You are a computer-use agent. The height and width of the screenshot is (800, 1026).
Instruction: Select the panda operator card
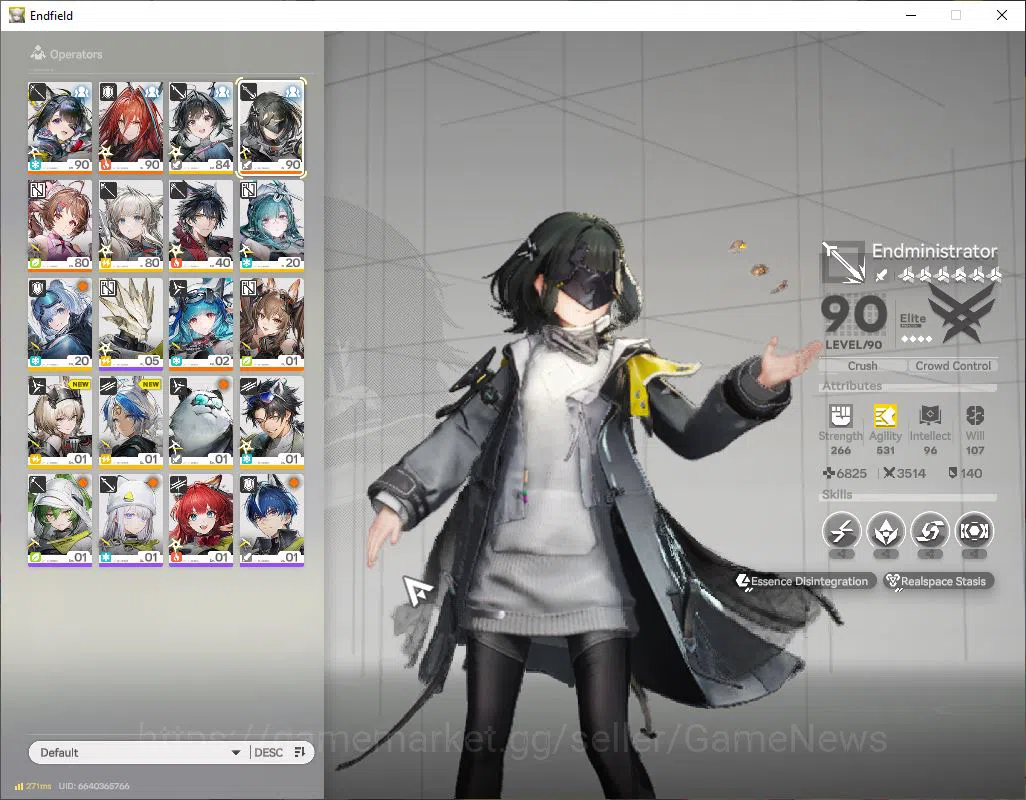[201, 421]
